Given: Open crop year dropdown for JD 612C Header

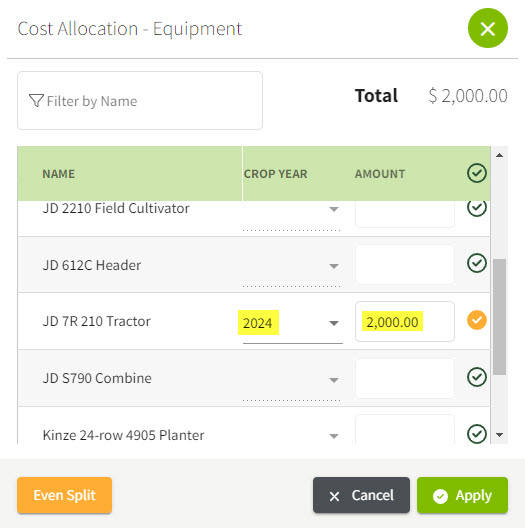Looking at the screenshot, I should click(x=334, y=266).
